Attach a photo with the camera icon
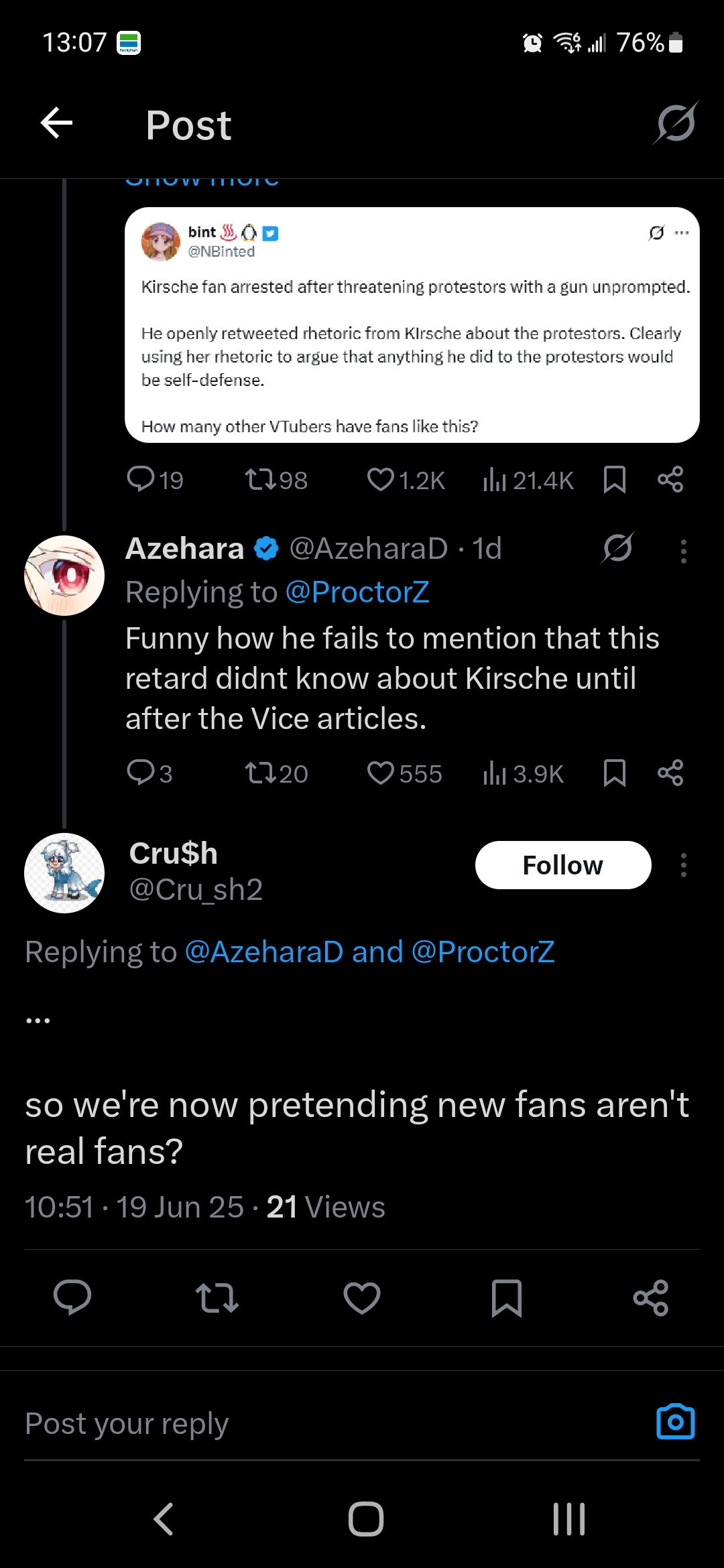The height and width of the screenshot is (1568, 724). (676, 1422)
